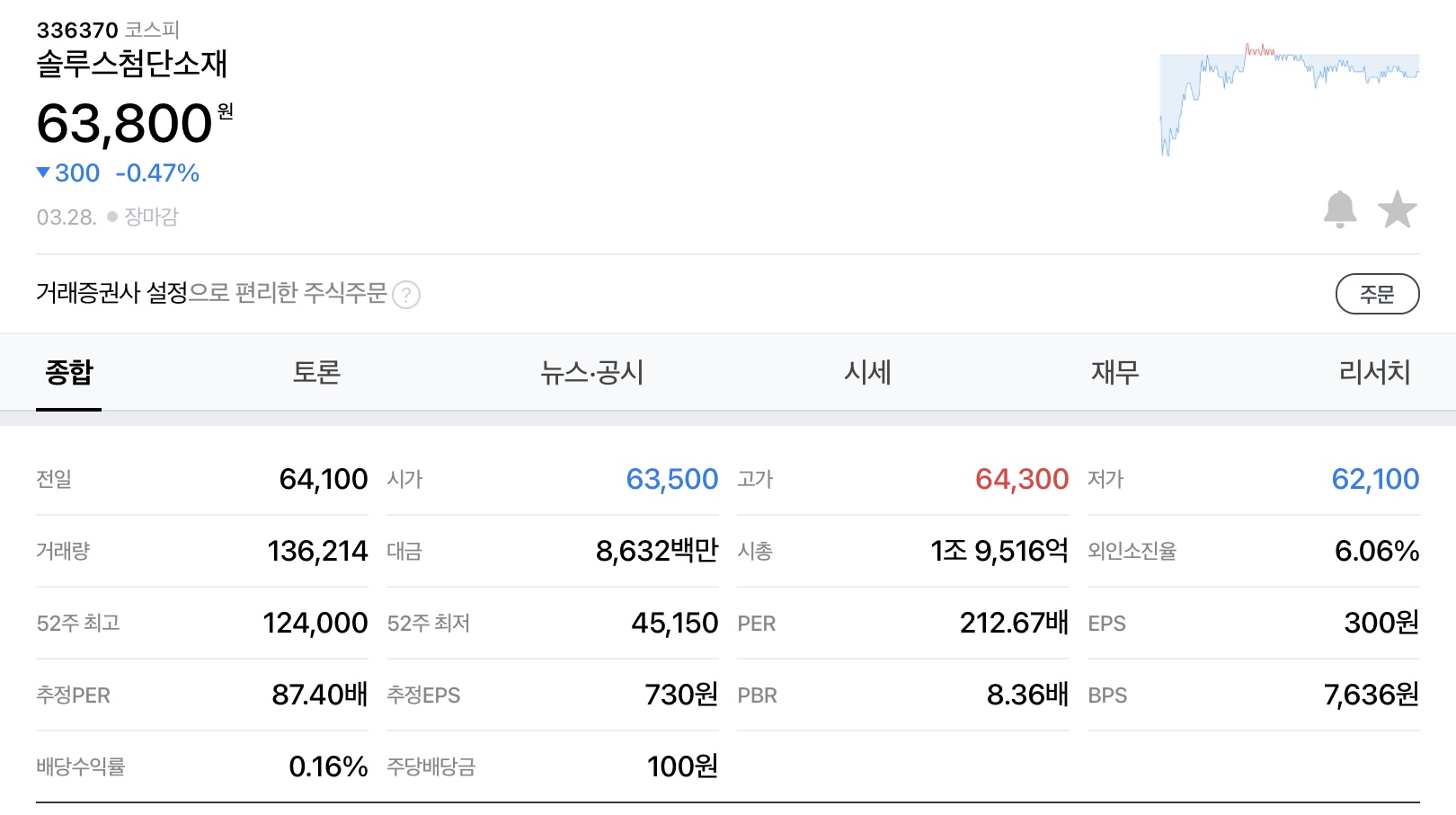Click EPS value 300원
Screen dimensions: 1456x815
pos(1381,623)
